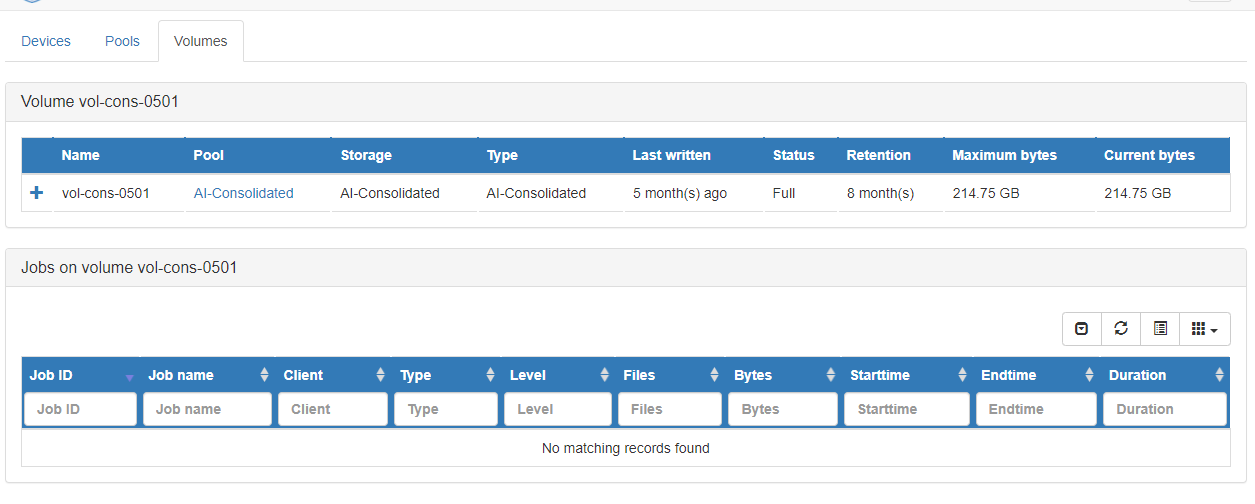
Task: Switch to the Pools tab
Action: coord(122,41)
